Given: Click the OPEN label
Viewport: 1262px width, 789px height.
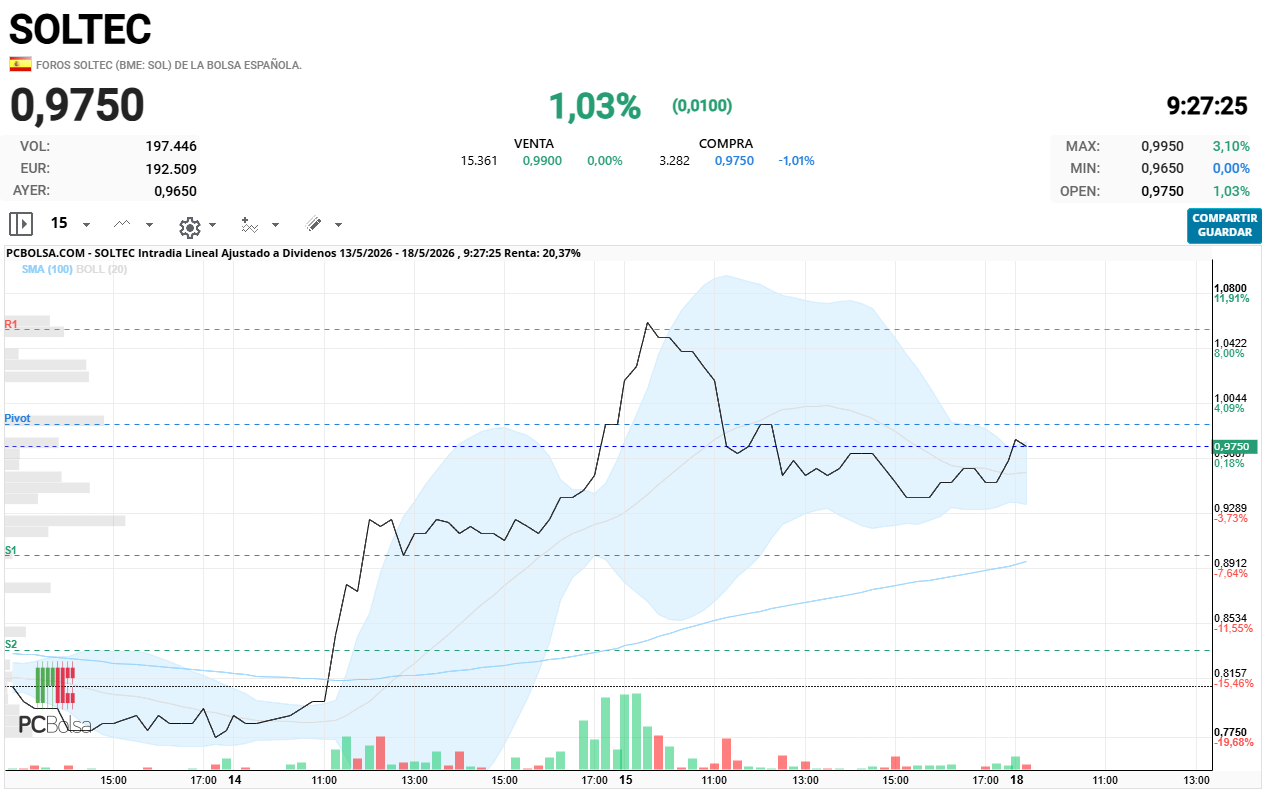Looking at the screenshot, I should coord(1081,191).
